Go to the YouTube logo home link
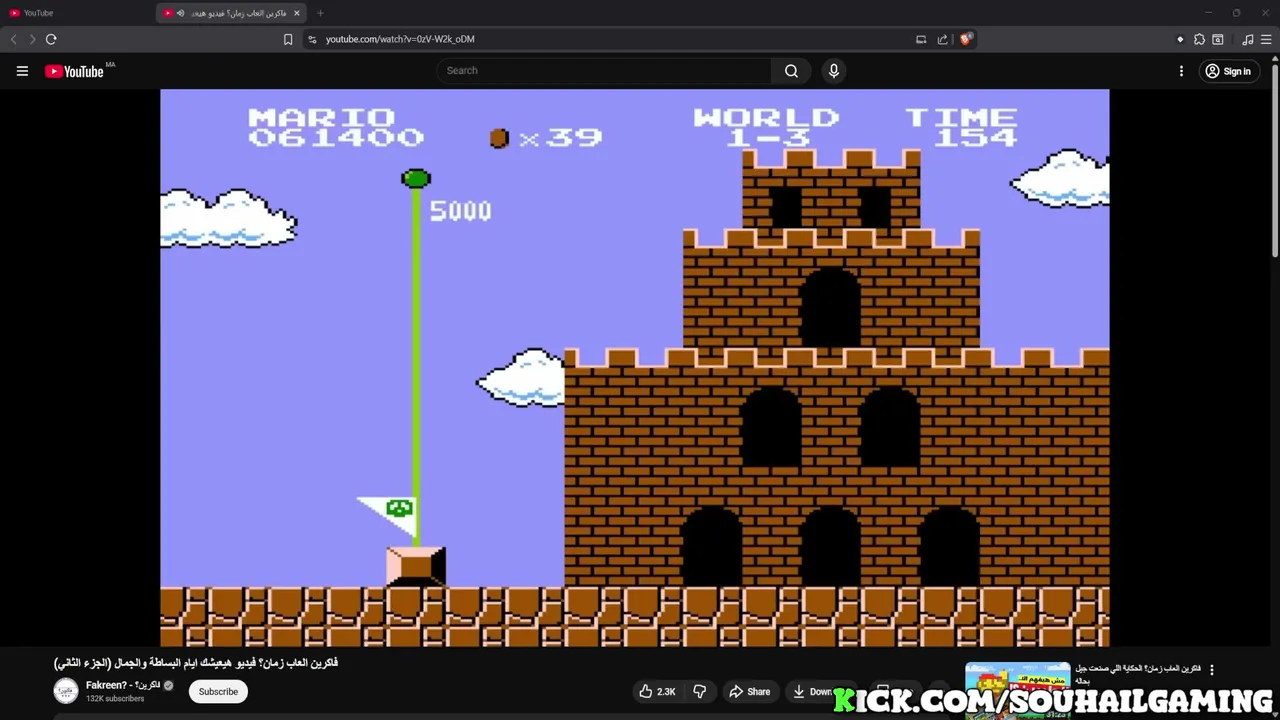 [75, 71]
